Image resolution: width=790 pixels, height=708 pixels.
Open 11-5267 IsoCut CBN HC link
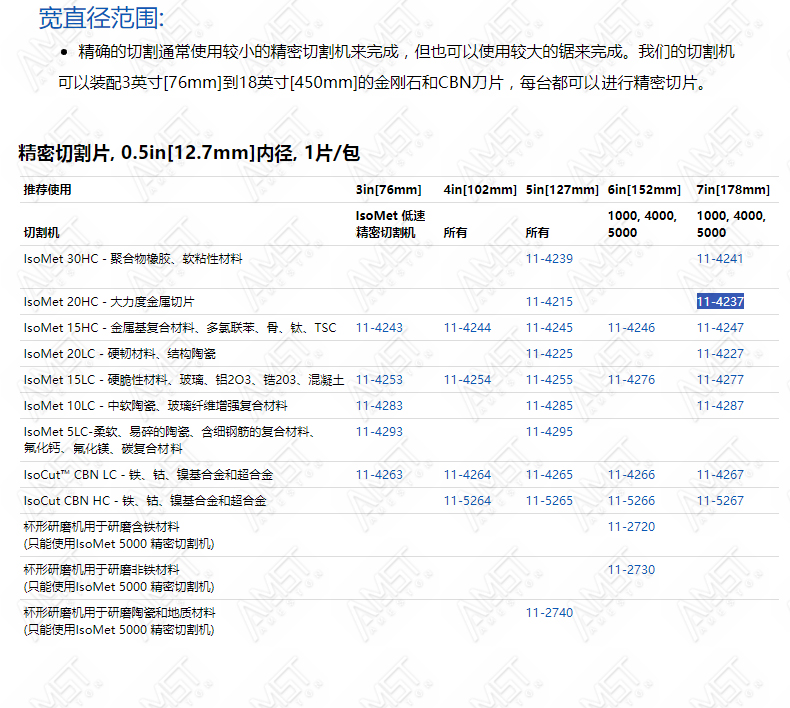[720, 501]
